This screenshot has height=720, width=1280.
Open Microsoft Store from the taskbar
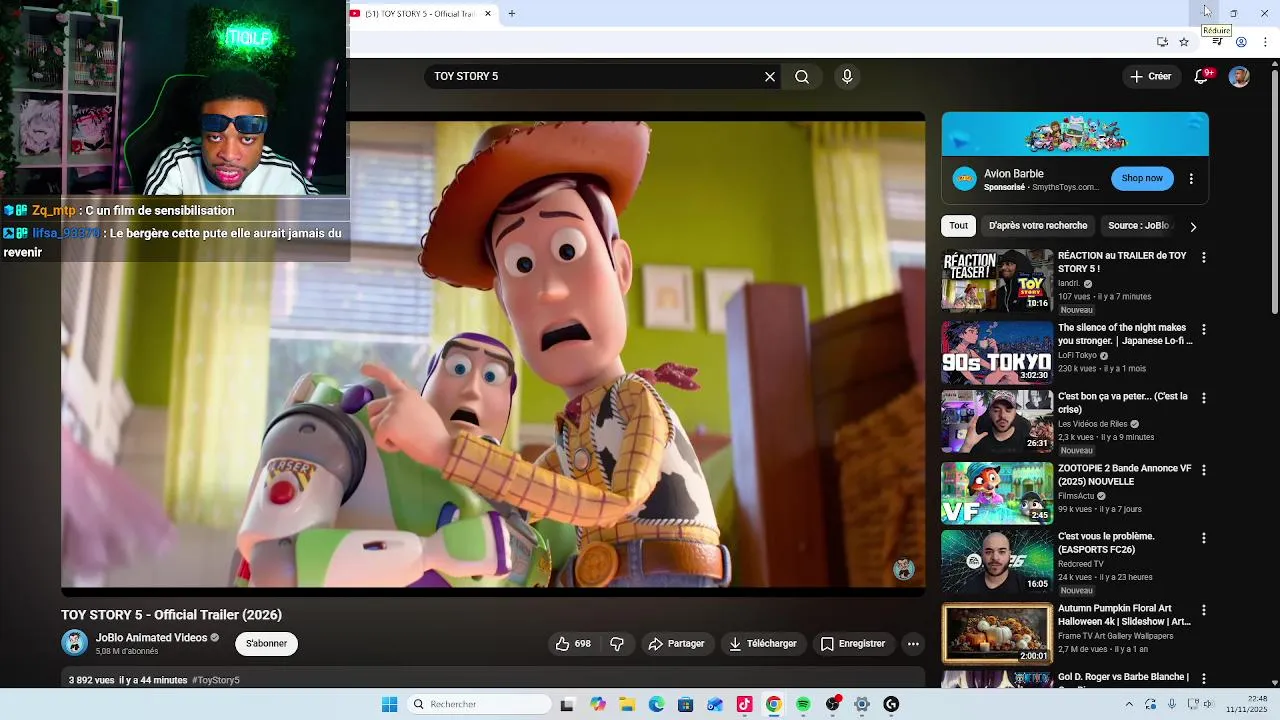[x=685, y=705]
